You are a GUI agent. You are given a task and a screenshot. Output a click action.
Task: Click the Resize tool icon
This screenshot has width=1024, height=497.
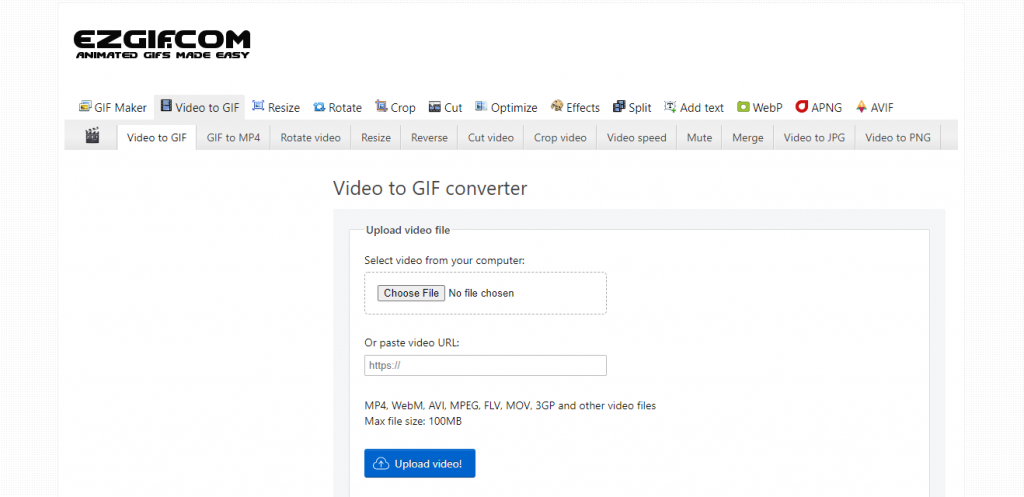click(x=259, y=106)
